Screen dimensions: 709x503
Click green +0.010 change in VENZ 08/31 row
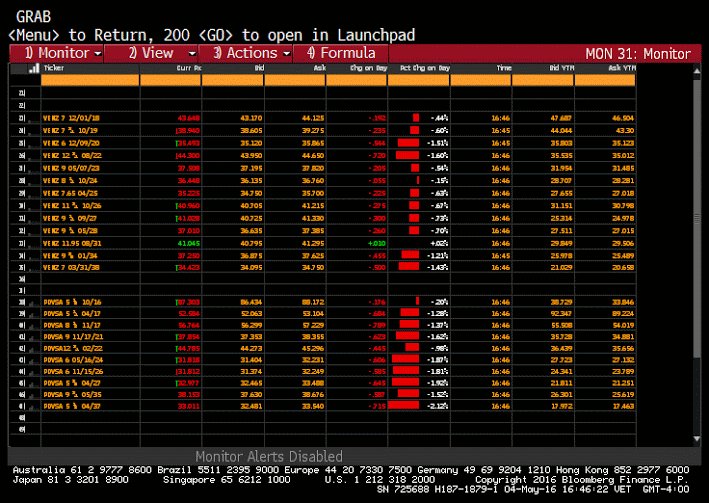coord(377,243)
